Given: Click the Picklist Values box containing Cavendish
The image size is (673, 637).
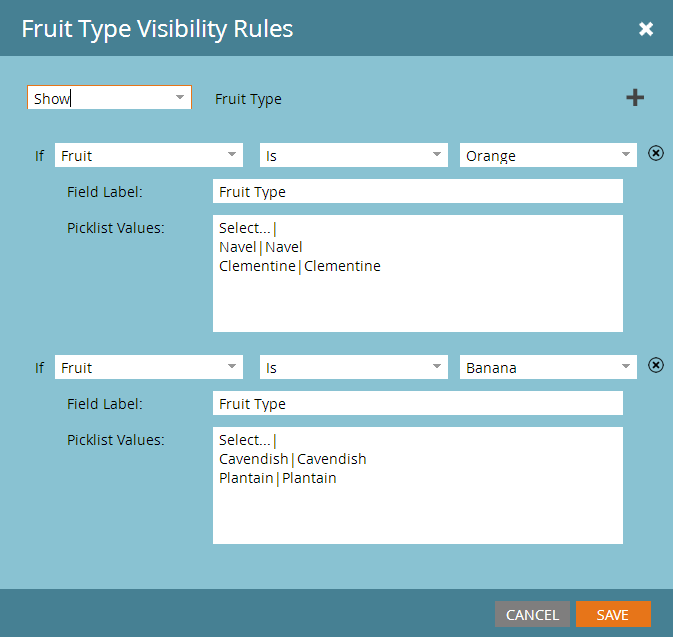Looking at the screenshot, I should pyautogui.click(x=418, y=485).
